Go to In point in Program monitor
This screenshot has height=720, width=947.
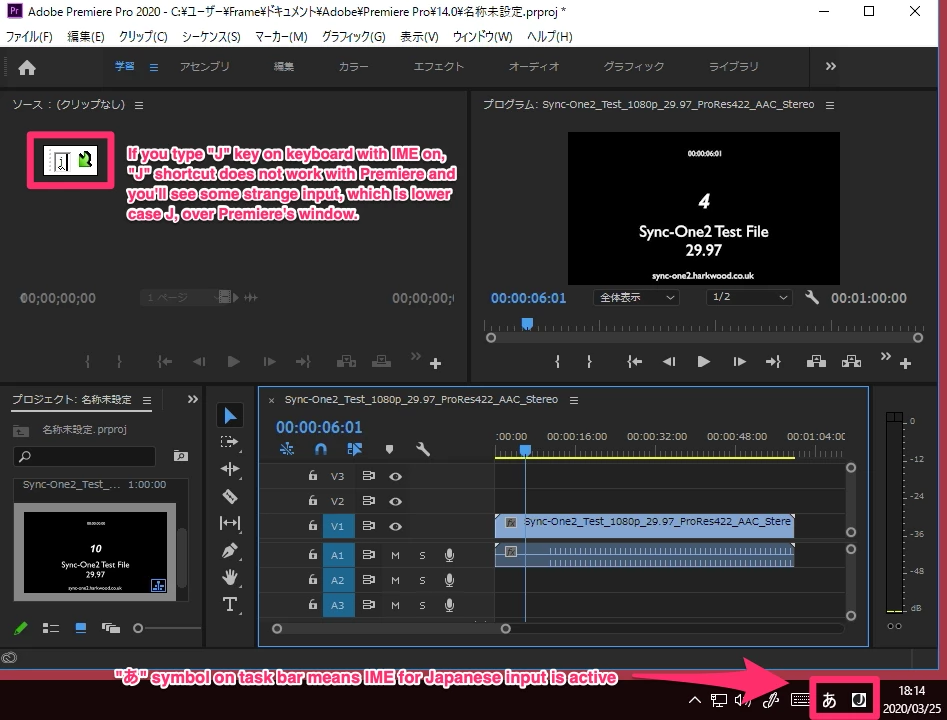(634, 361)
